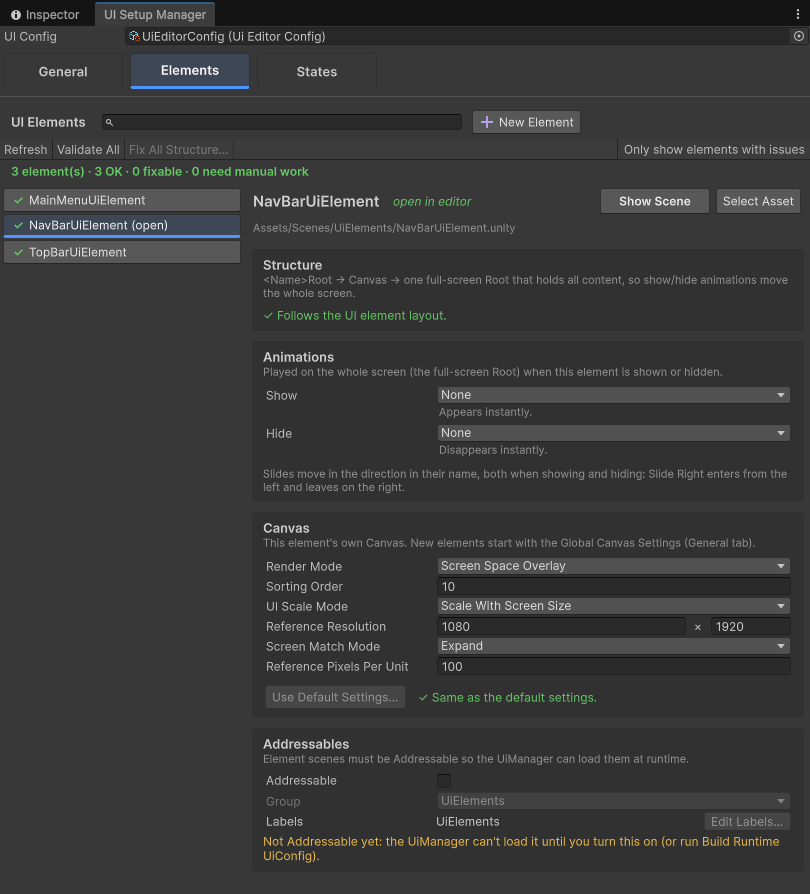Click the Reference Resolution width field 1080

(x=561, y=627)
